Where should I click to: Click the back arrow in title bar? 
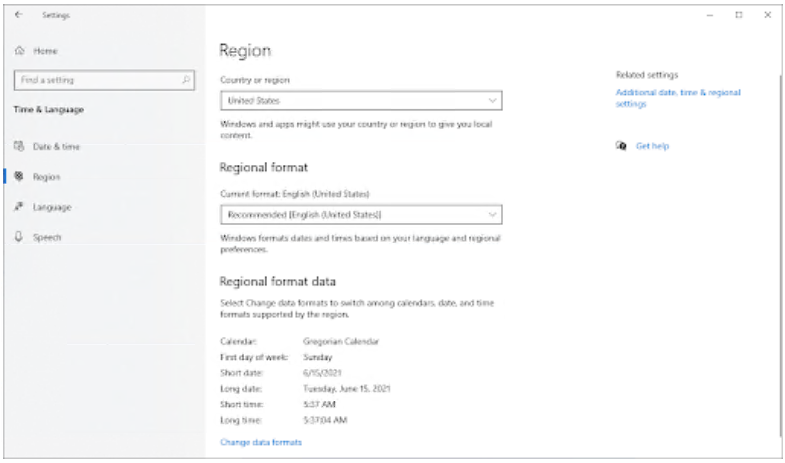[20, 16]
